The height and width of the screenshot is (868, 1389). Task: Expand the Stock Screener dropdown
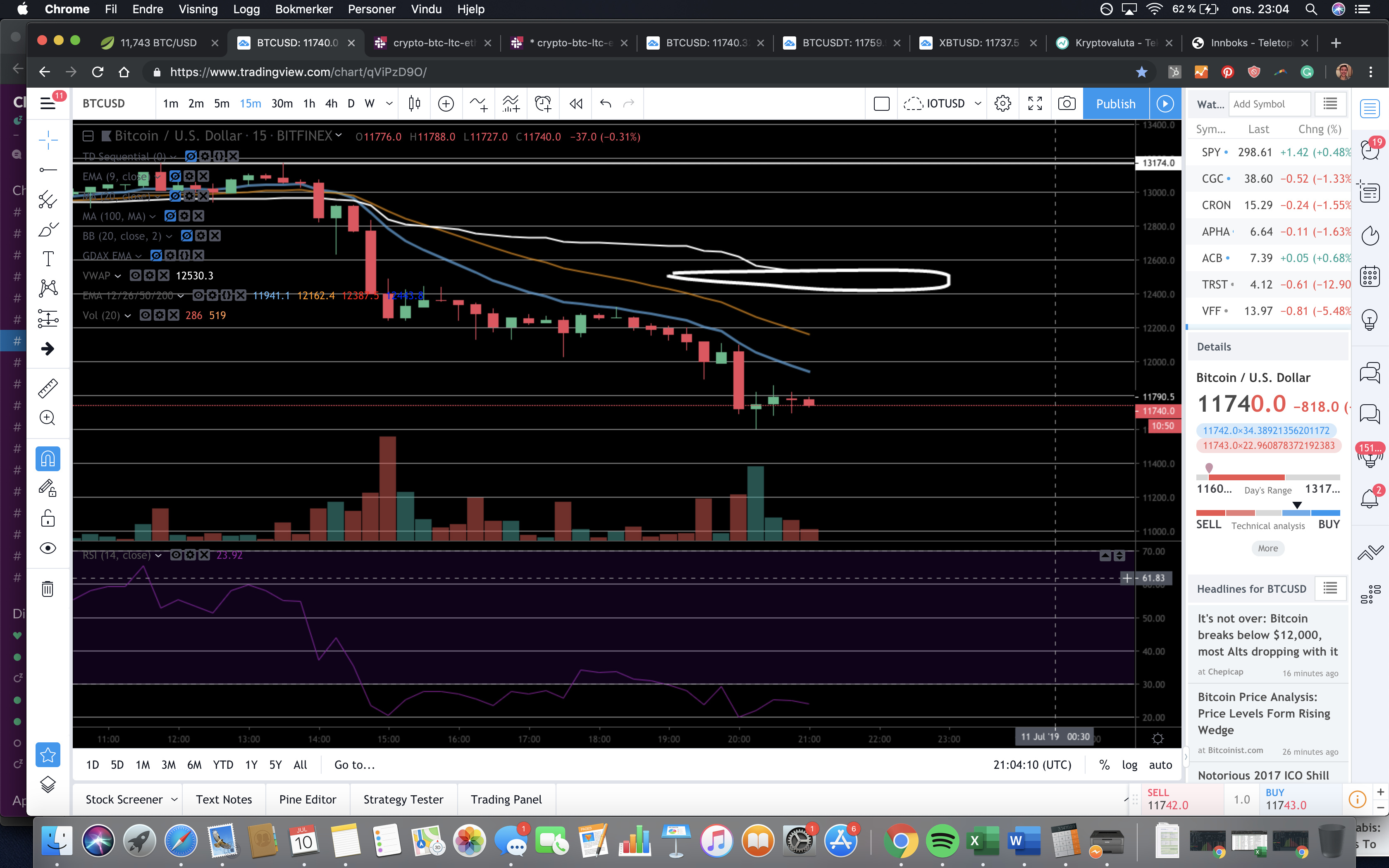(174, 799)
